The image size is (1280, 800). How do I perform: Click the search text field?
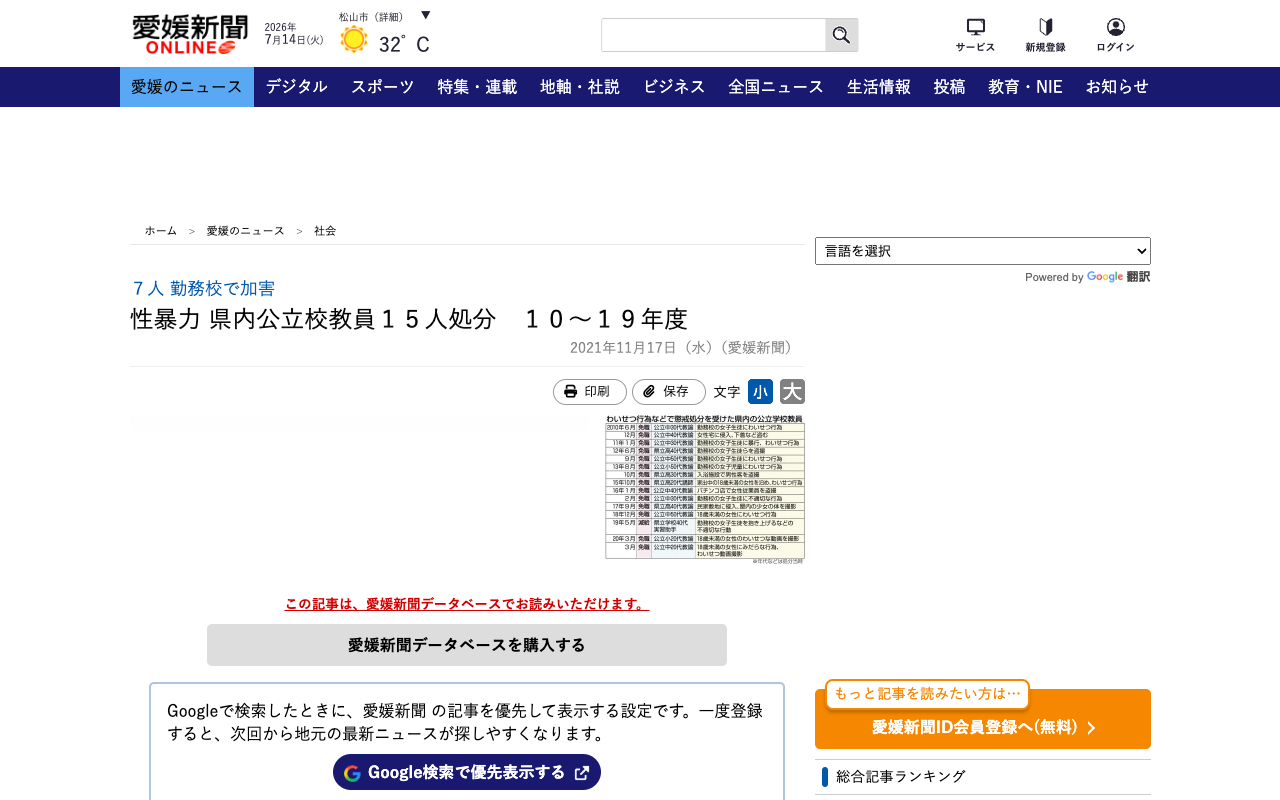point(713,35)
